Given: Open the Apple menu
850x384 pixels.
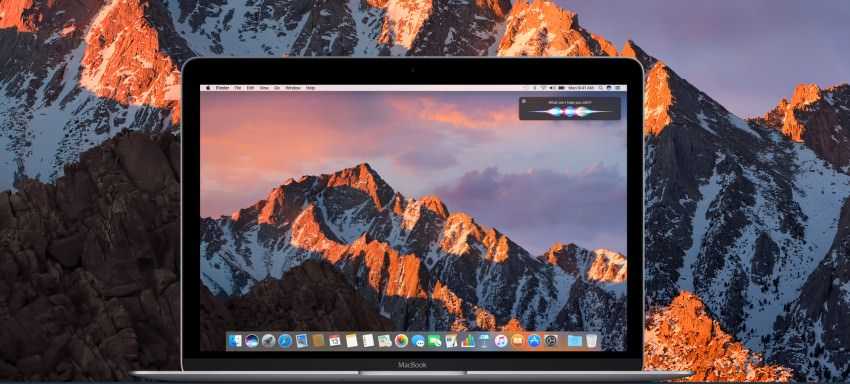Looking at the screenshot, I should coord(208,88).
